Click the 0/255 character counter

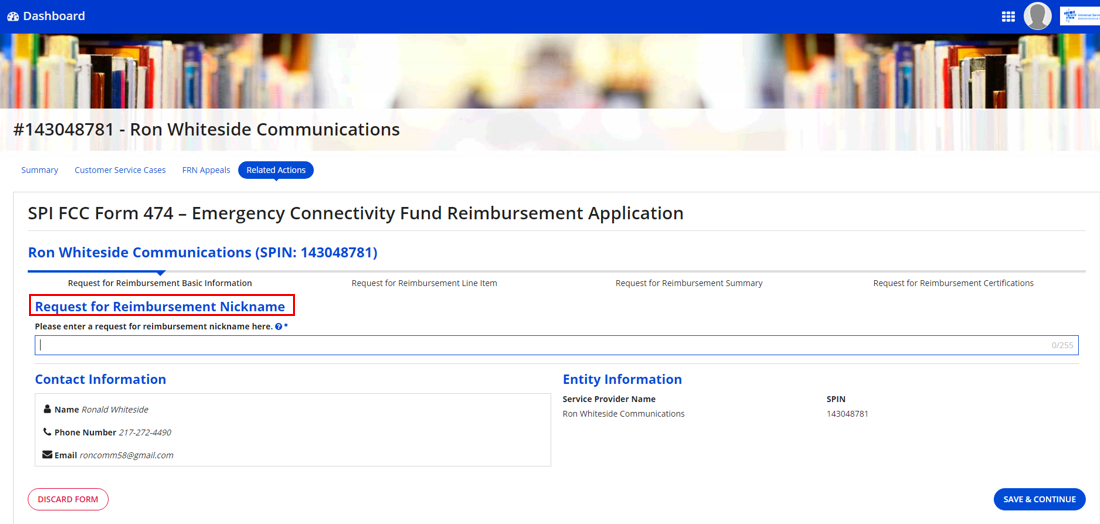click(x=1062, y=345)
